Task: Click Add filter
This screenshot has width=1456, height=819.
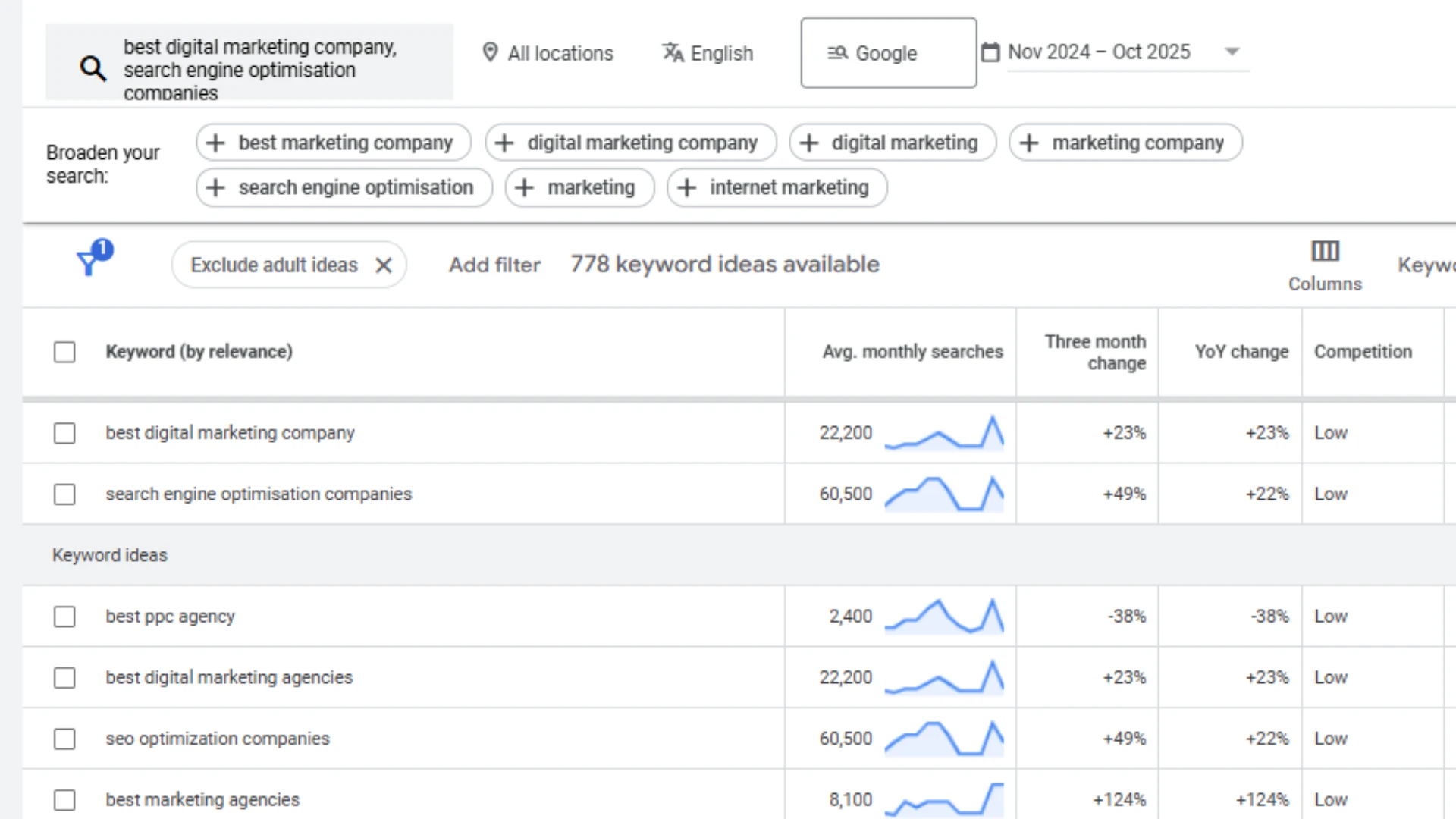Action: click(x=494, y=265)
